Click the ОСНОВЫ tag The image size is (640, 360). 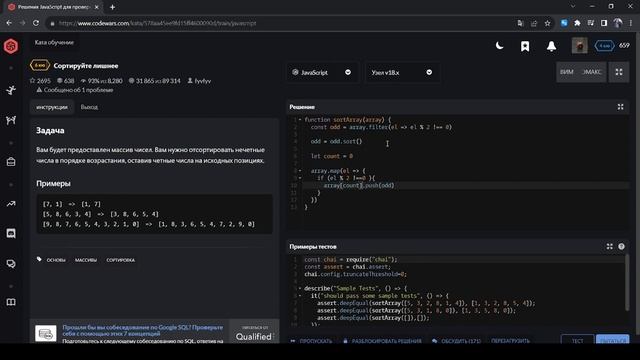pyautogui.click(x=56, y=260)
